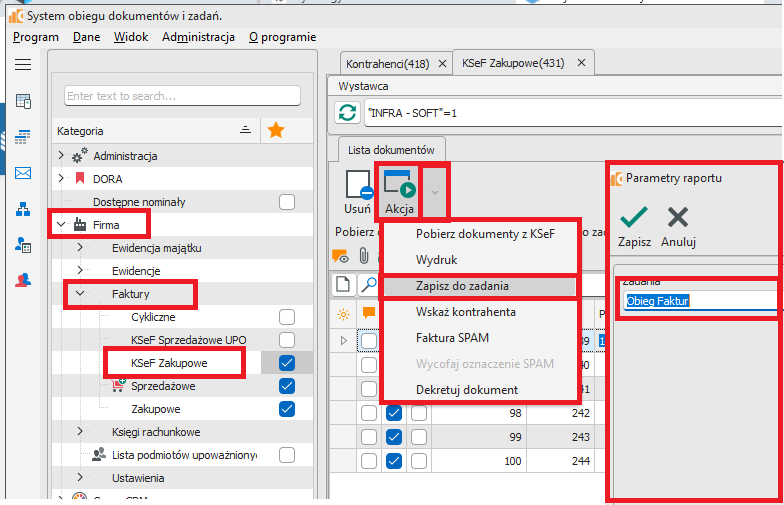Select the KSeF Zakupowe tree item
The height and width of the screenshot is (505, 784).
(x=169, y=362)
